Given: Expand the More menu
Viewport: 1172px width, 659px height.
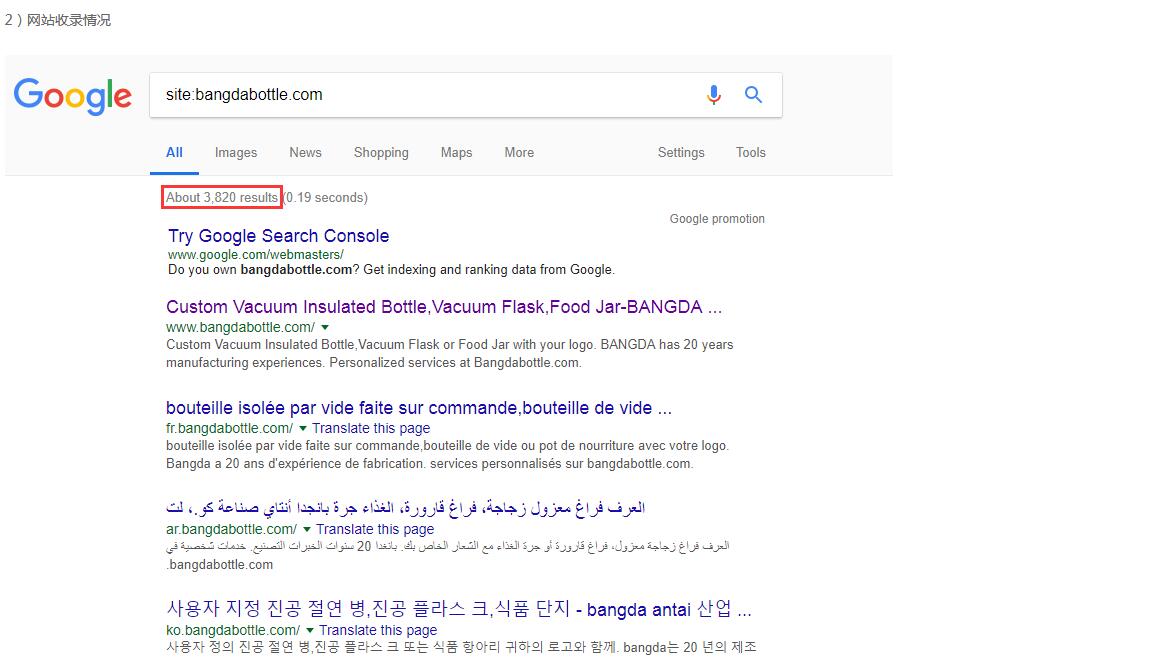Looking at the screenshot, I should click(519, 152).
